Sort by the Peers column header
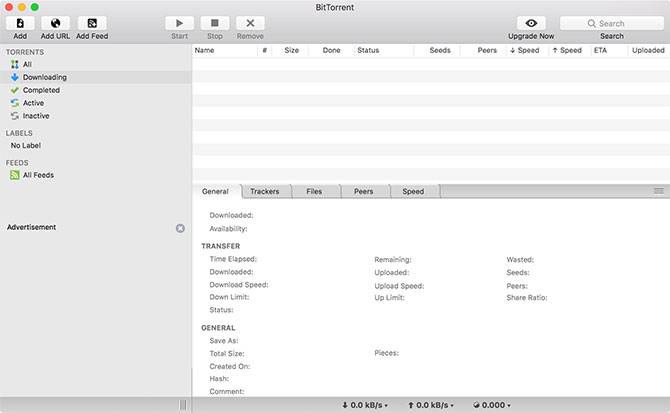 click(x=484, y=50)
